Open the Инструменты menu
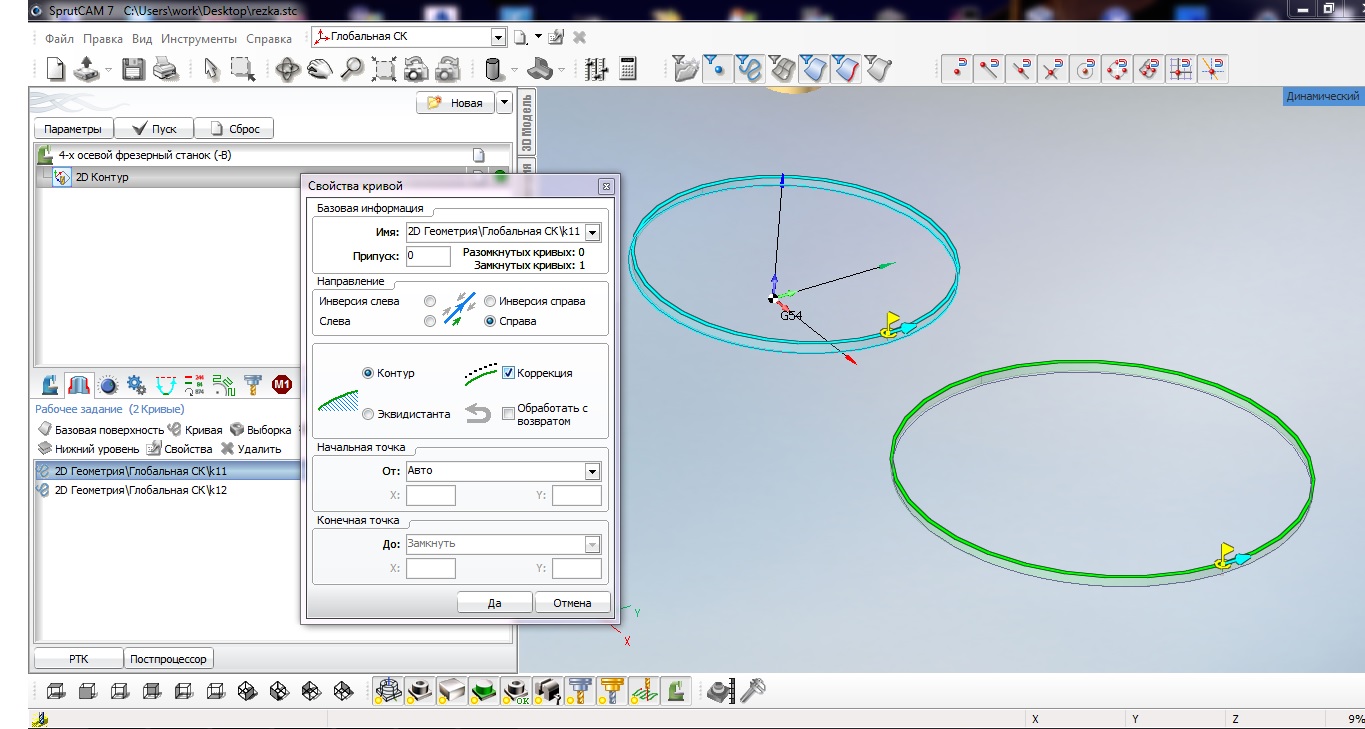This screenshot has width=1365, height=729. click(x=199, y=39)
